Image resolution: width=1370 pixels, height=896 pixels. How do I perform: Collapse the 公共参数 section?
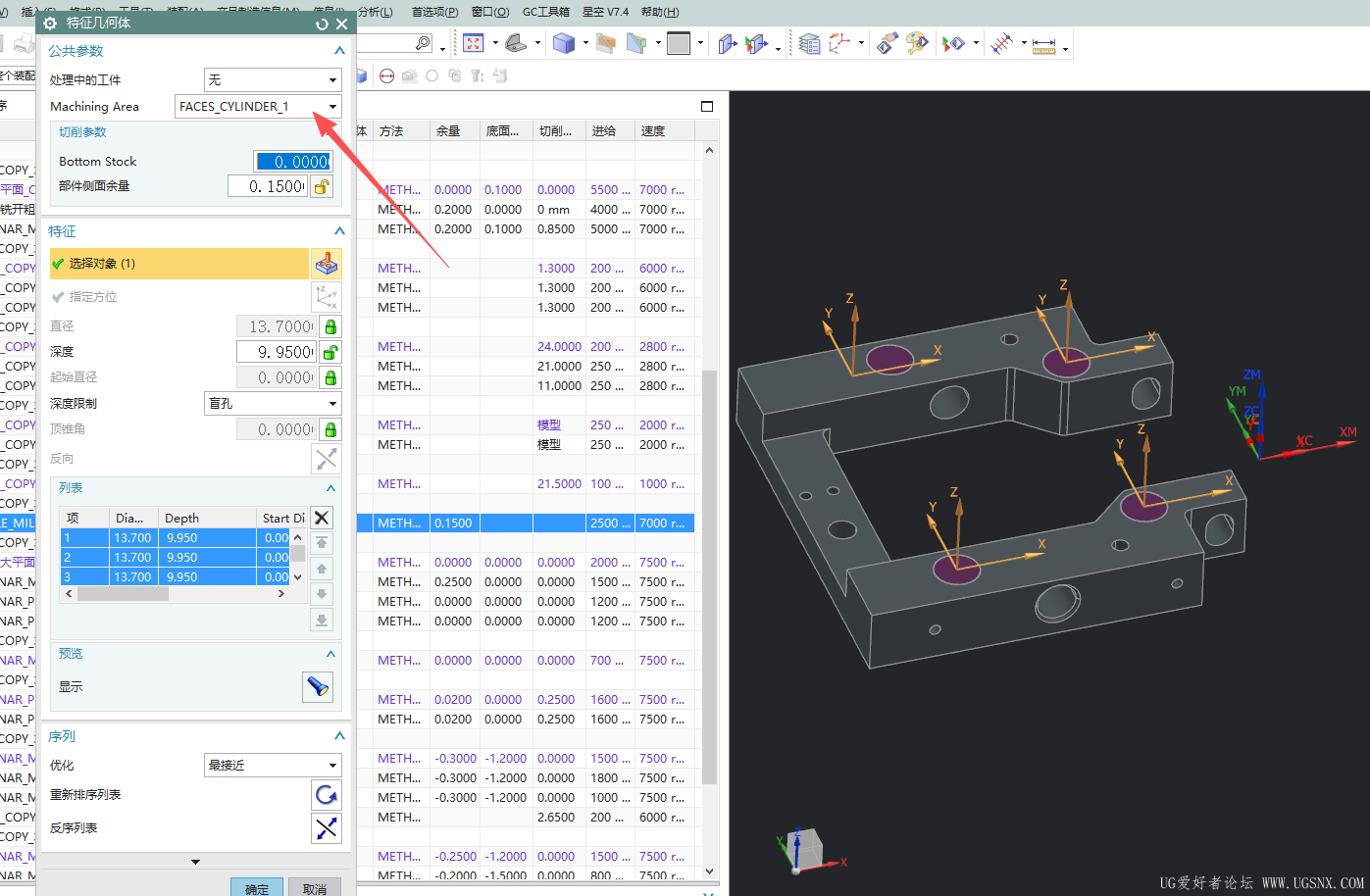339,51
